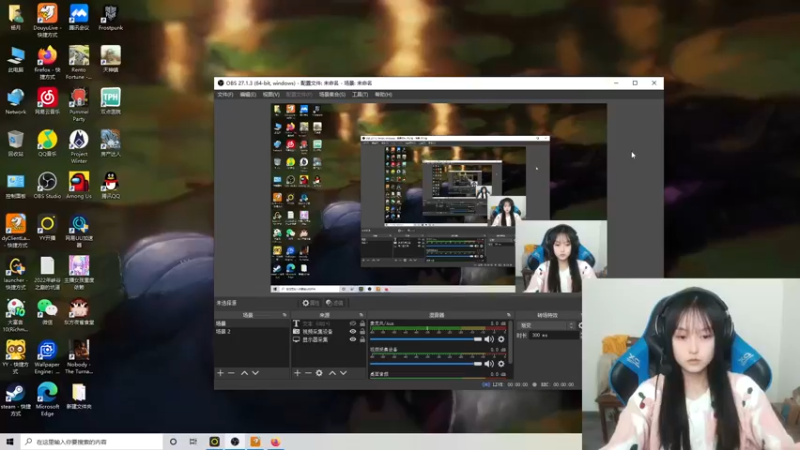Click the transition duration 300 ms field
Screen dimensions: 800x450
(552, 335)
